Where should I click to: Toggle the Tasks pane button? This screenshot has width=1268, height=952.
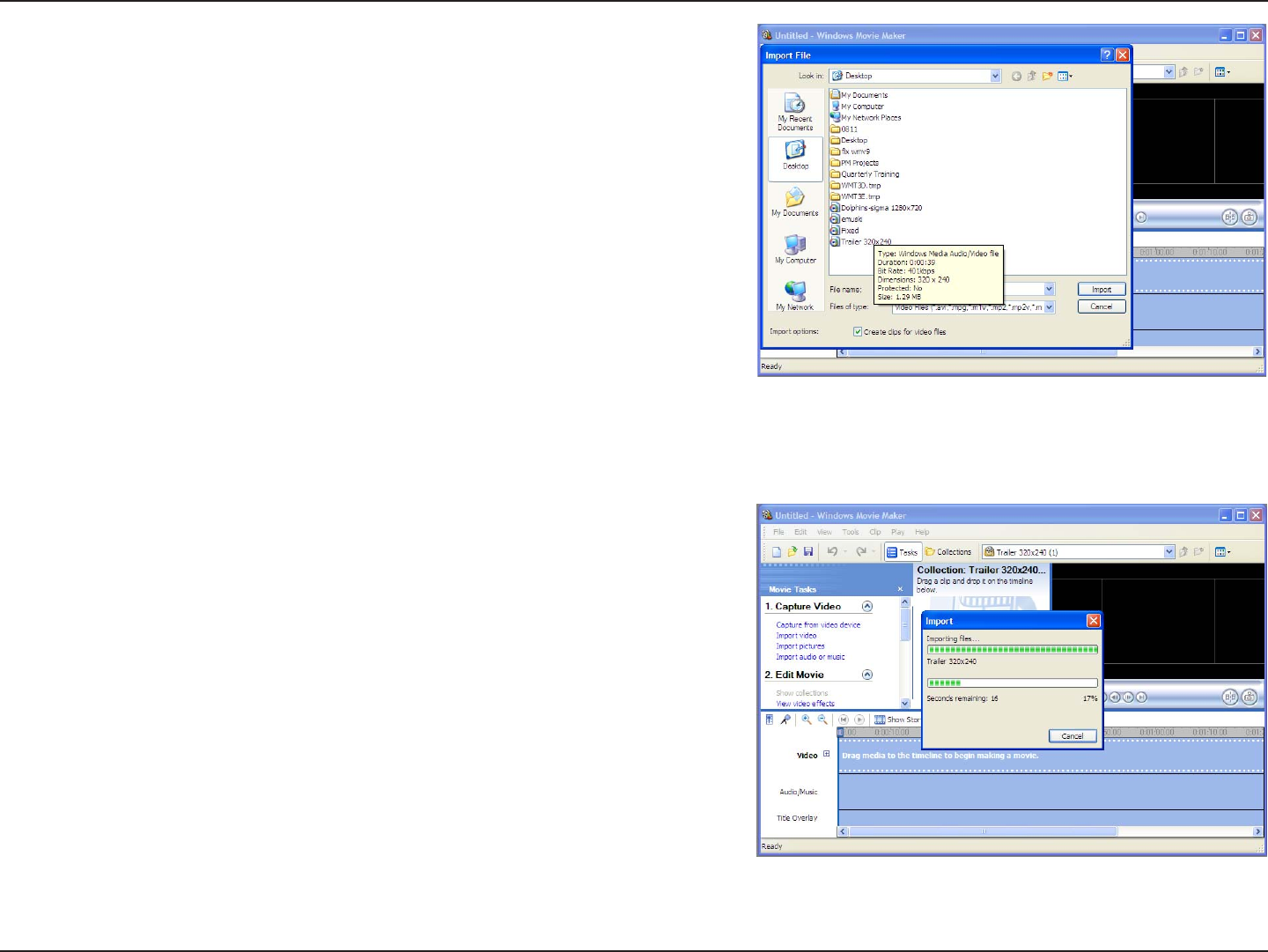coord(903,552)
